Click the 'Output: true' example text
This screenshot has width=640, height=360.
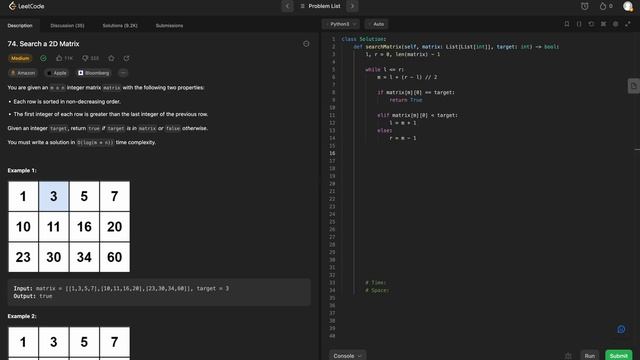coord(33,296)
